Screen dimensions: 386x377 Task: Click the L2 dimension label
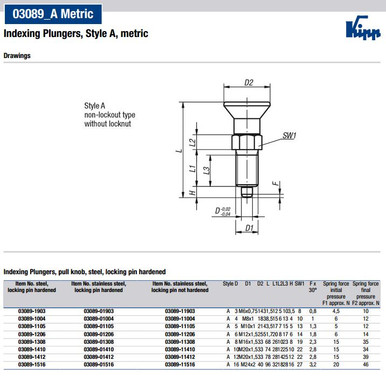coord(192,142)
